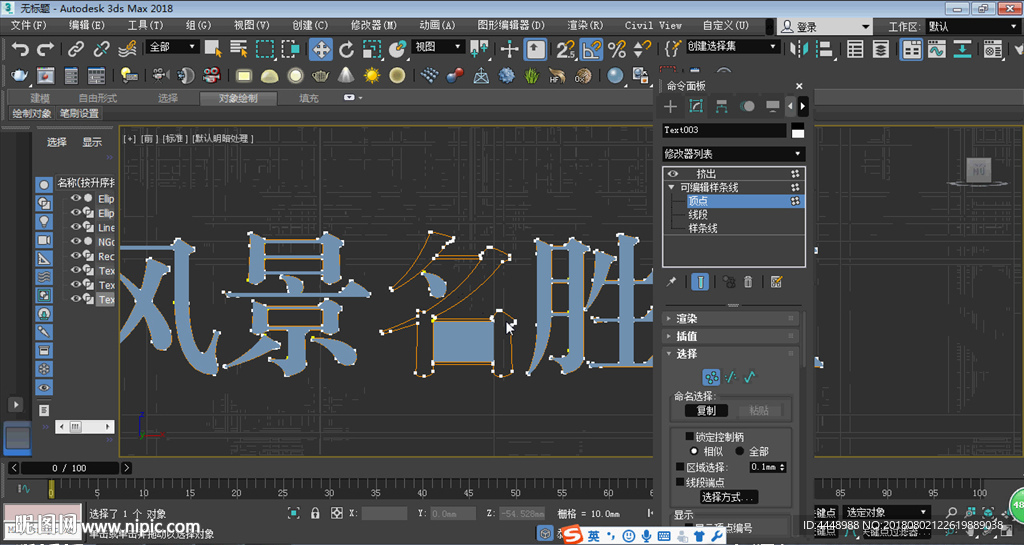
Task: Open the Create tab plus icon
Action: (671, 106)
